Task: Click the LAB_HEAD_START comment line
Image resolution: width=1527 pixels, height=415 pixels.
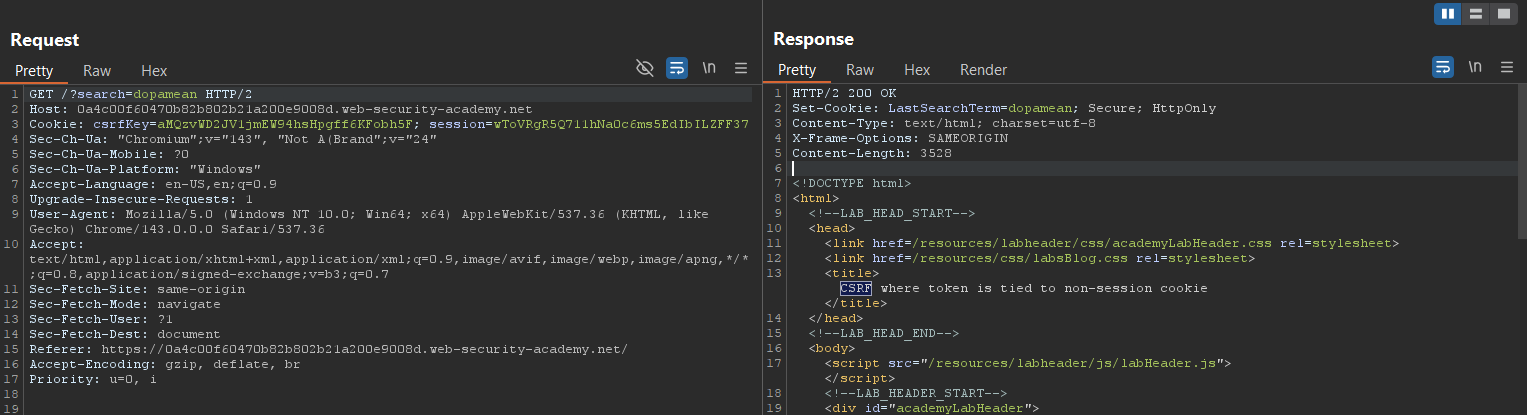Action: pyautogui.click(x=892, y=213)
